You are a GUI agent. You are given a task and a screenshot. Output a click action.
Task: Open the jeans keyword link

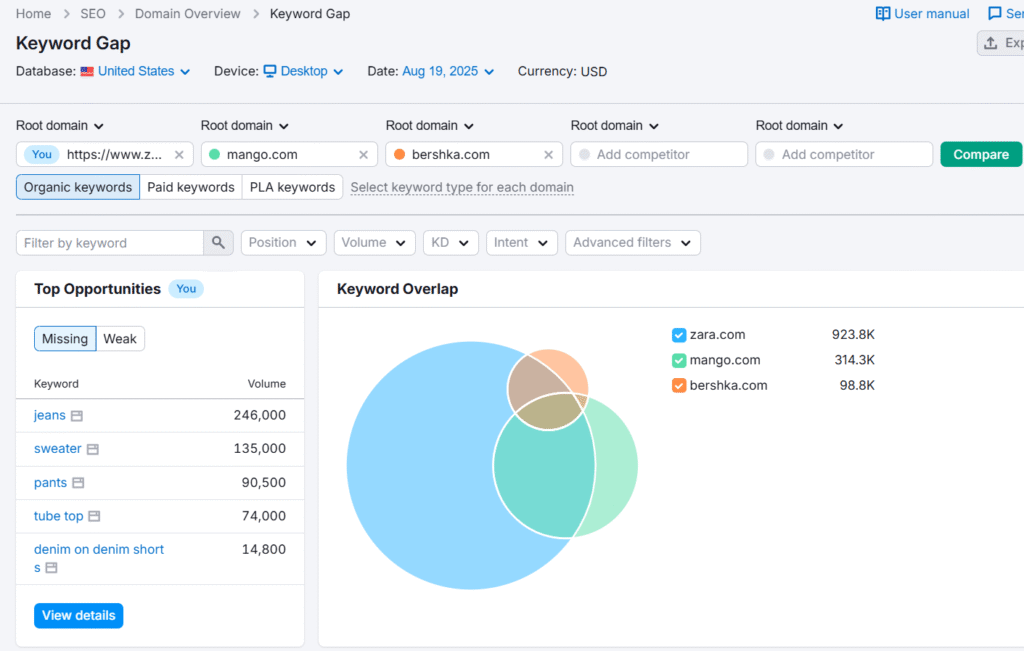tap(50, 415)
